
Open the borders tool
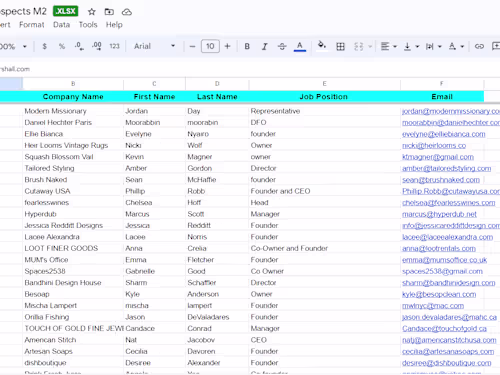pyautogui.click(x=340, y=46)
